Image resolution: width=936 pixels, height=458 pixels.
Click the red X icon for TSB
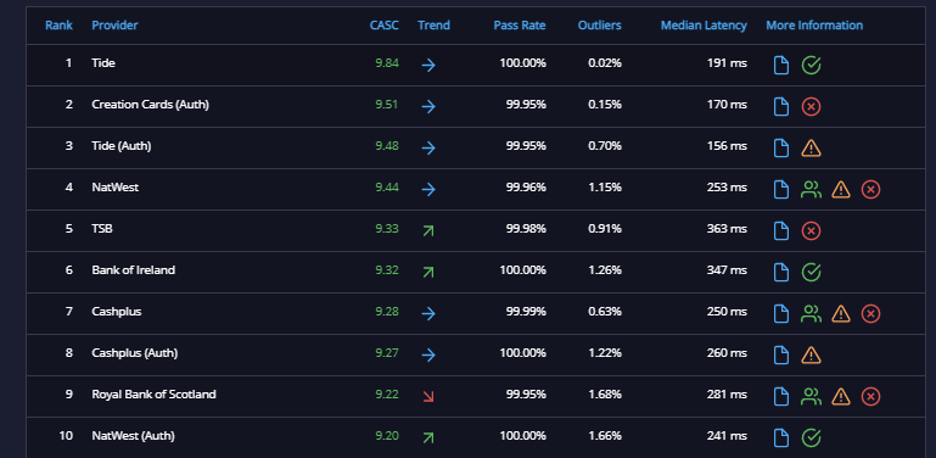pos(811,230)
